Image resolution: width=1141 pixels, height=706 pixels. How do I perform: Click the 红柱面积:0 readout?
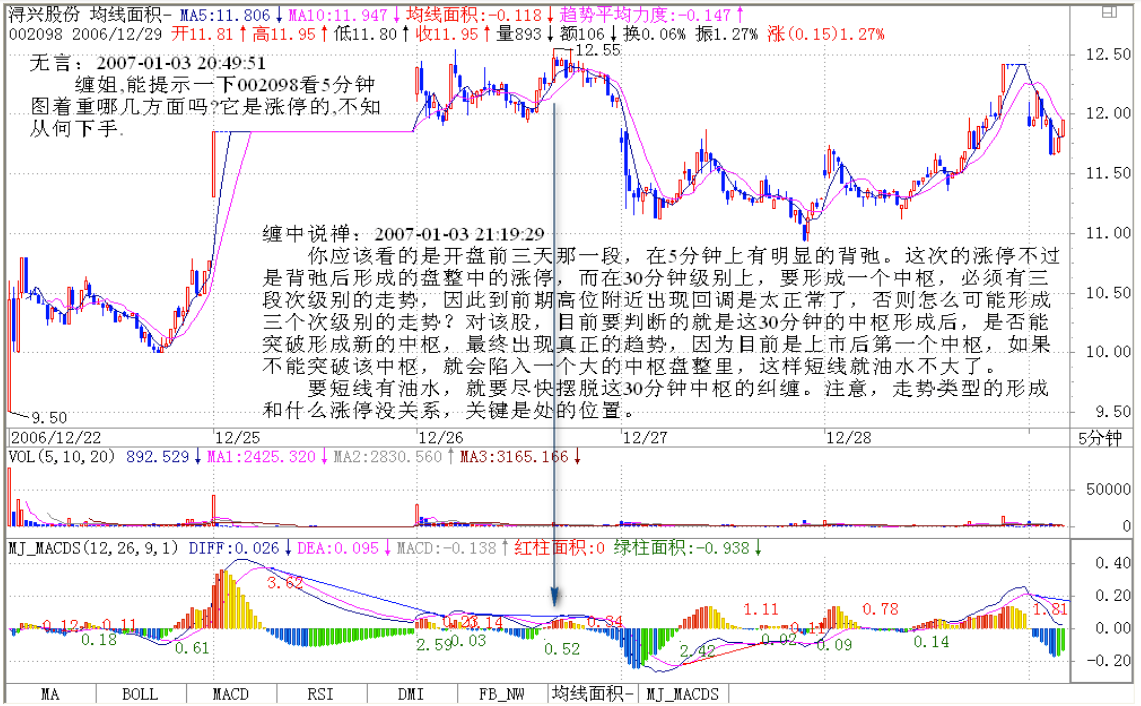[x=559, y=548]
